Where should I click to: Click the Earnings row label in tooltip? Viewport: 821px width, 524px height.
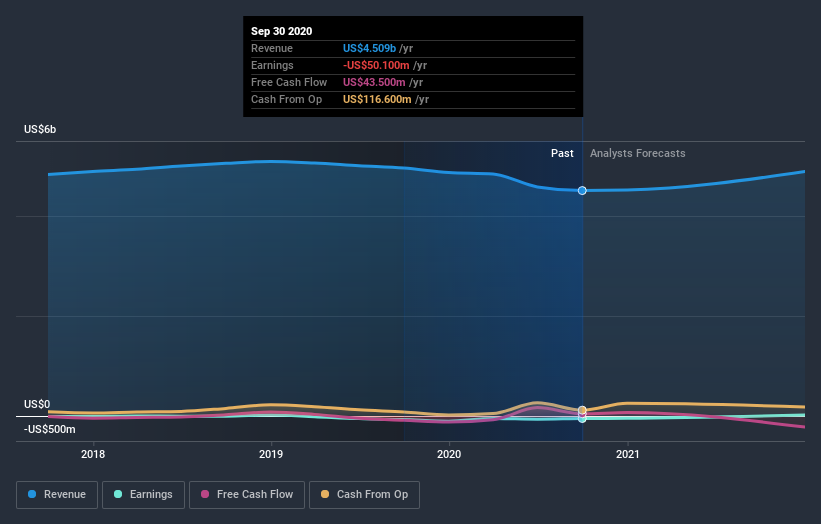272,65
